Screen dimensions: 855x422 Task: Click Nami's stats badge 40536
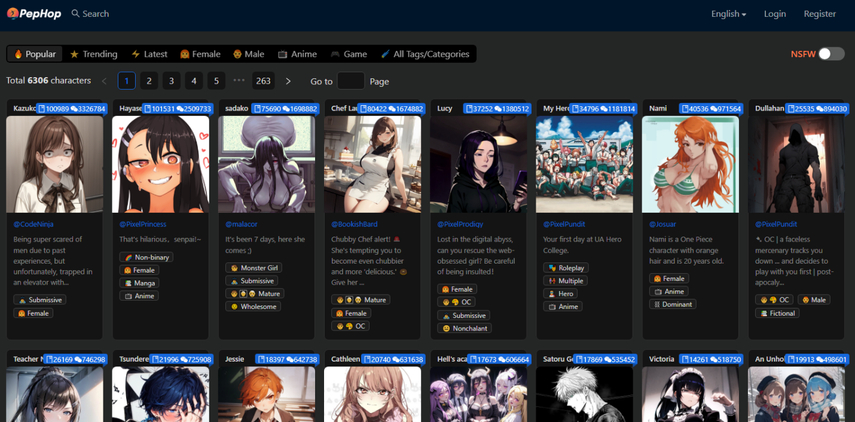coord(711,108)
